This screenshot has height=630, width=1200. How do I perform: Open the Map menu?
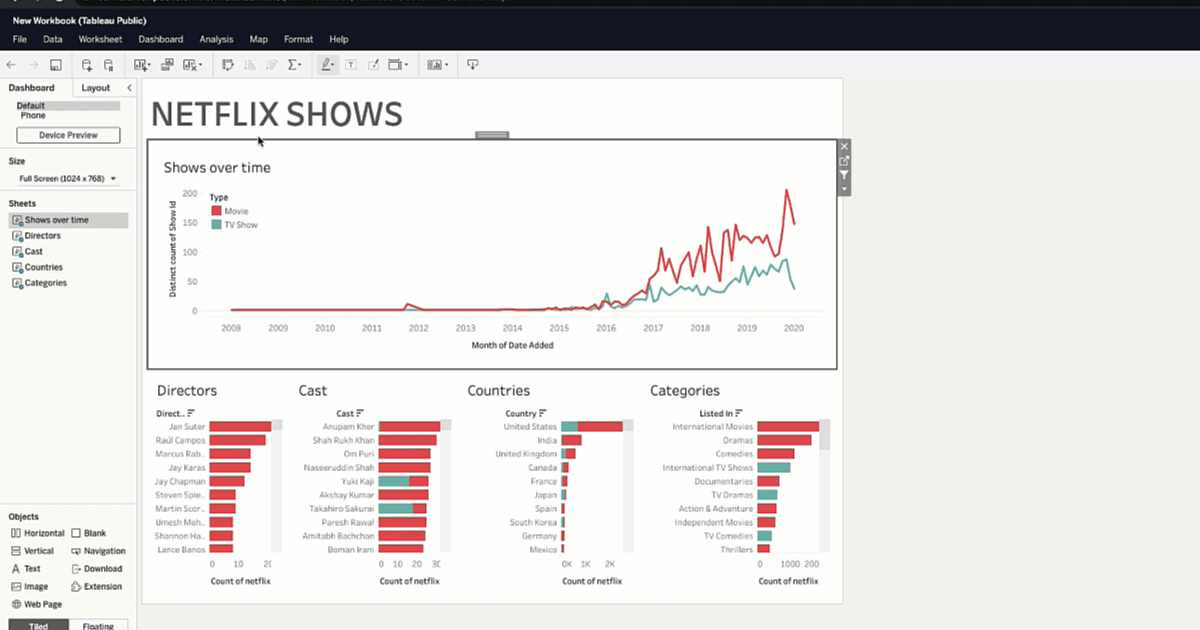click(x=259, y=39)
